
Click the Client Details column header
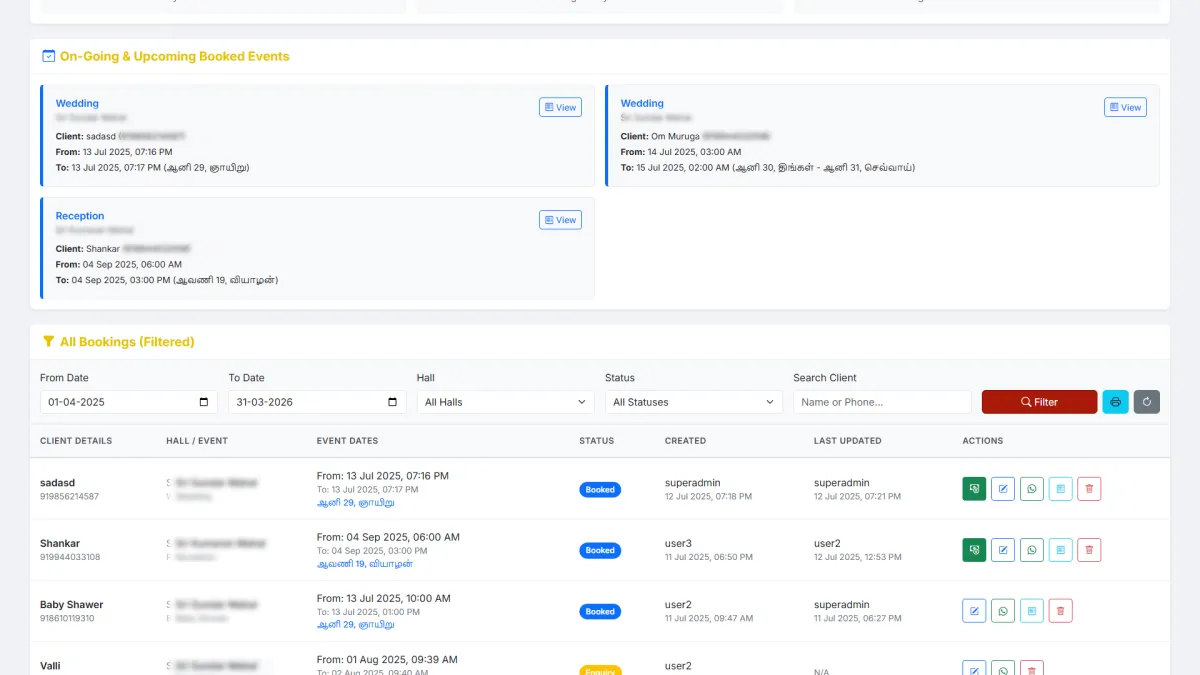click(76, 440)
